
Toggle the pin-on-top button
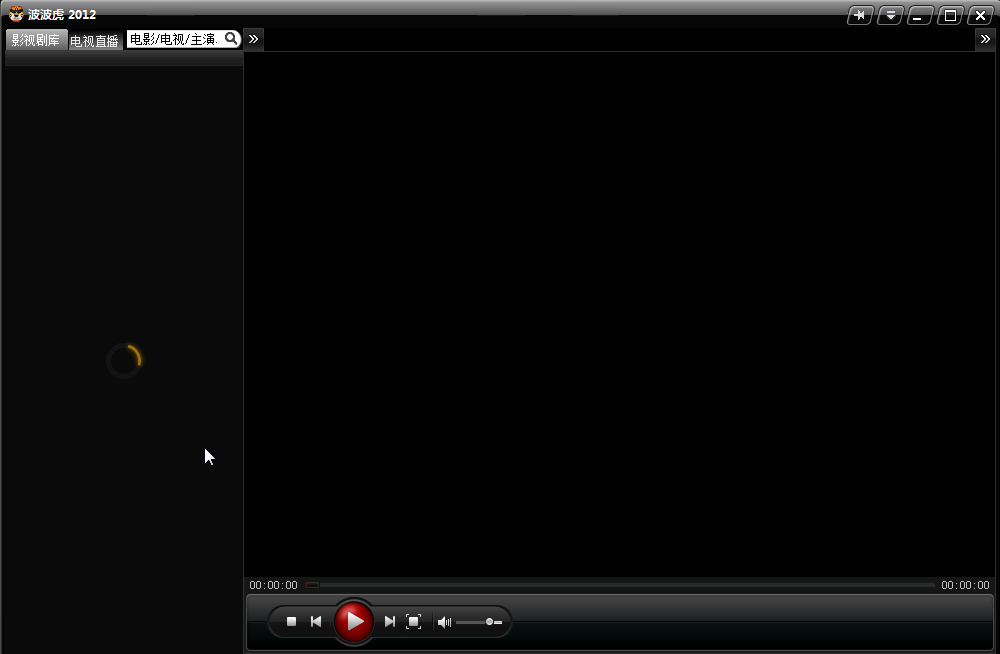[x=859, y=15]
